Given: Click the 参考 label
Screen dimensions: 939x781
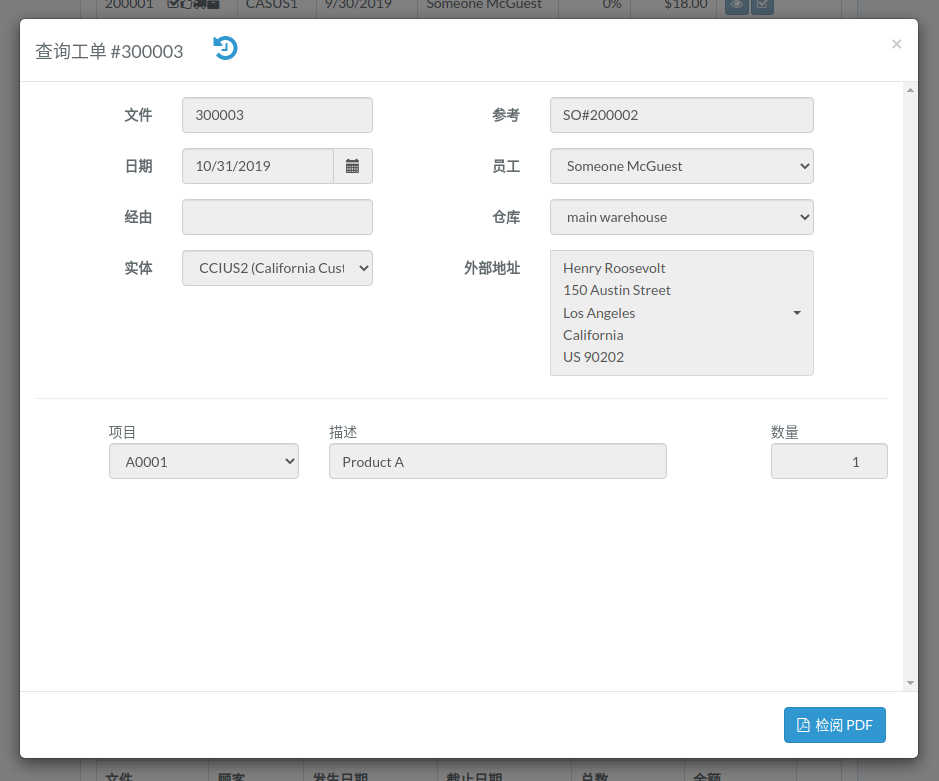Looking at the screenshot, I should [x=506, y=115].
